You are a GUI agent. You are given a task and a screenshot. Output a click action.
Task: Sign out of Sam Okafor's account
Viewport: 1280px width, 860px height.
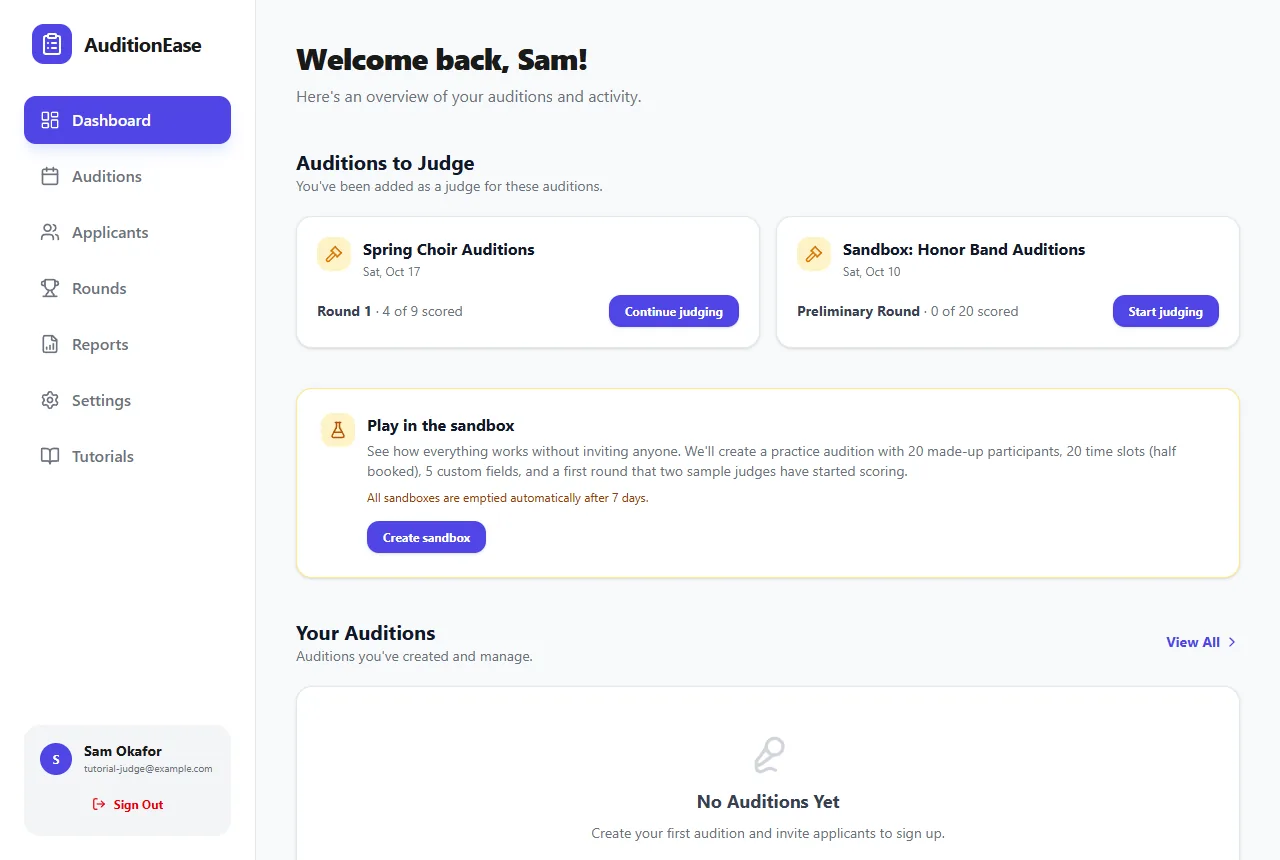(127, 804)
